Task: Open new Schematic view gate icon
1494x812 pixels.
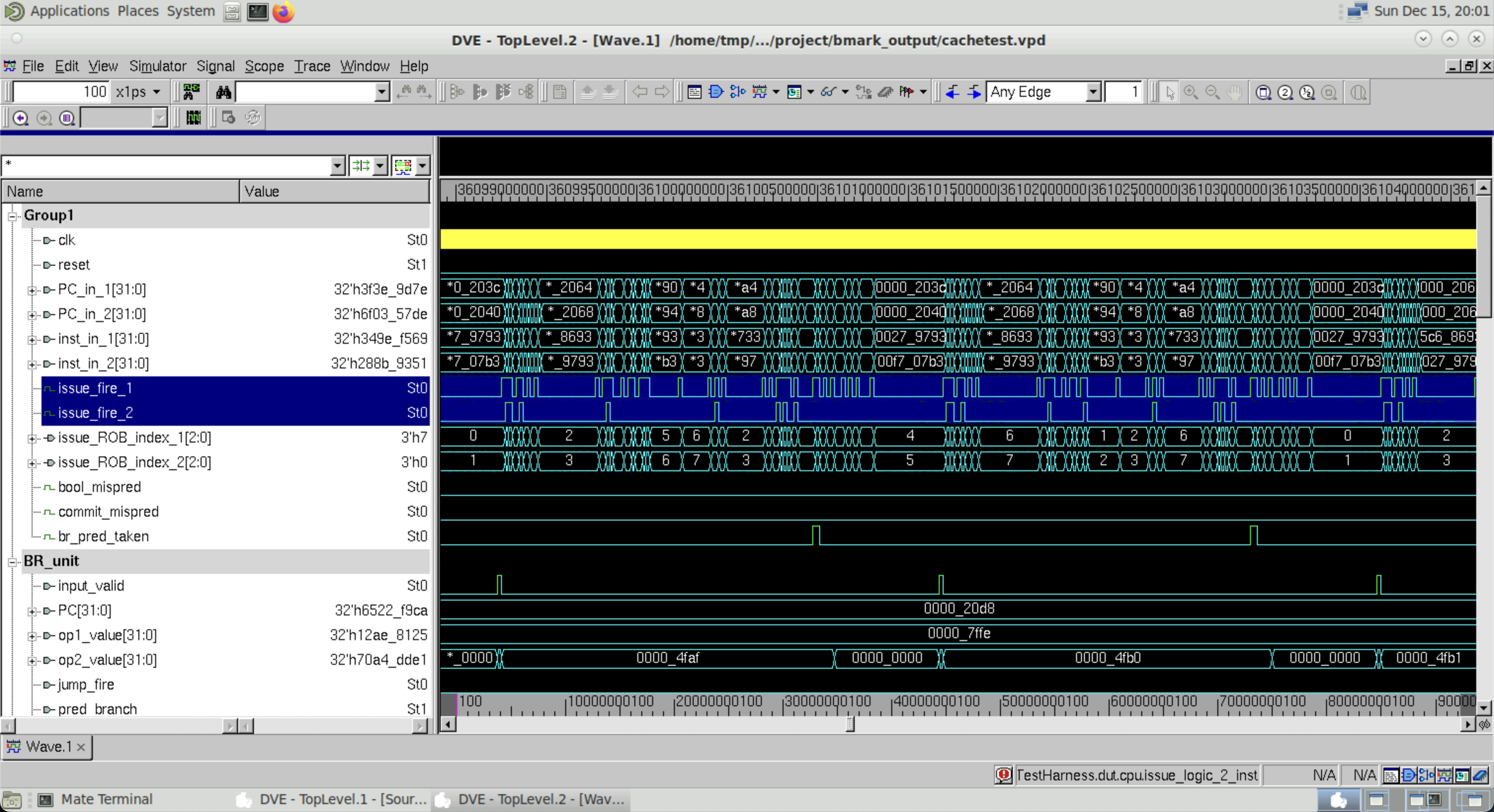Action: pos(716,92)
